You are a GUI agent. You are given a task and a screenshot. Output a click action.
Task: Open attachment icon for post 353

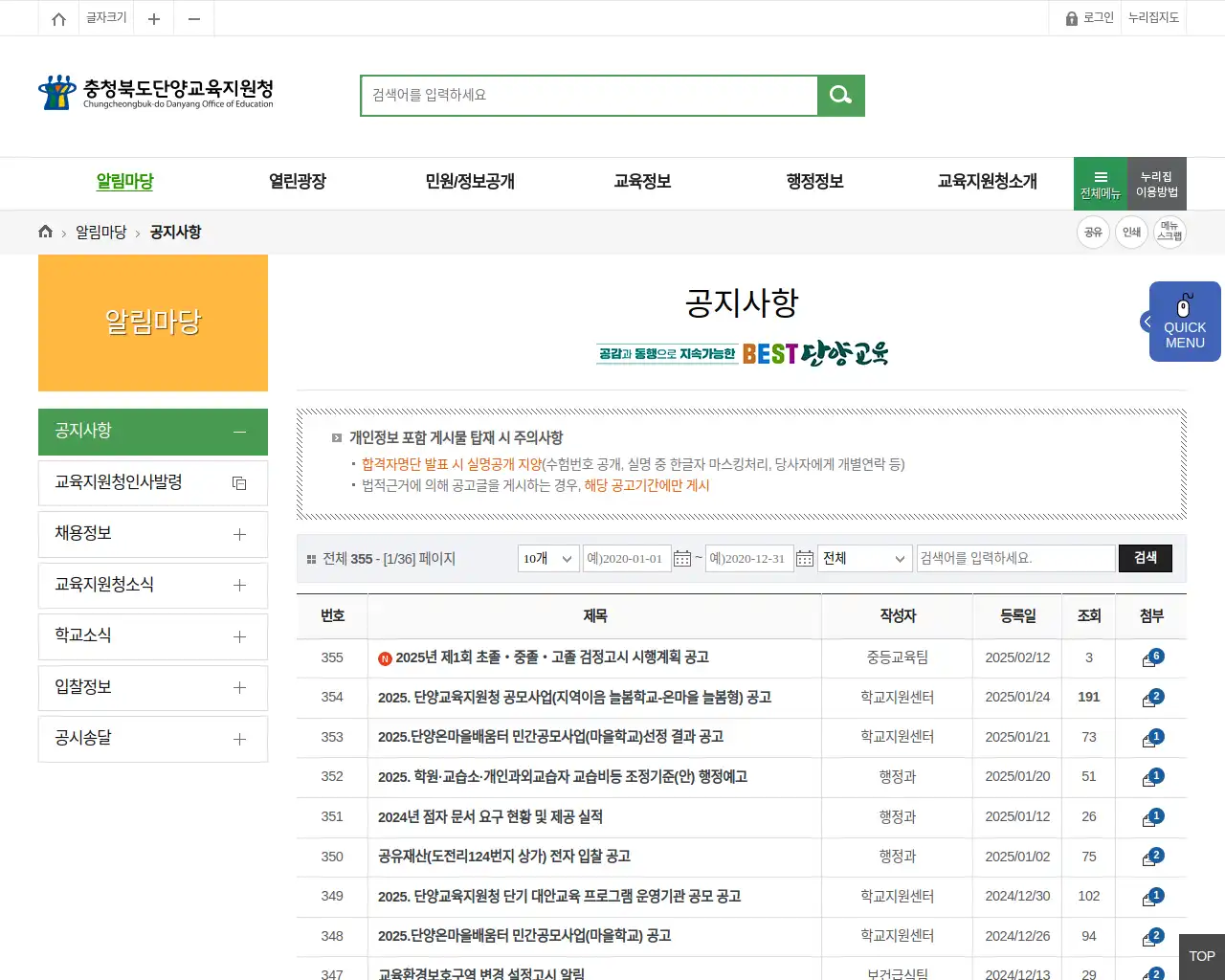[x=1152, y=738]
